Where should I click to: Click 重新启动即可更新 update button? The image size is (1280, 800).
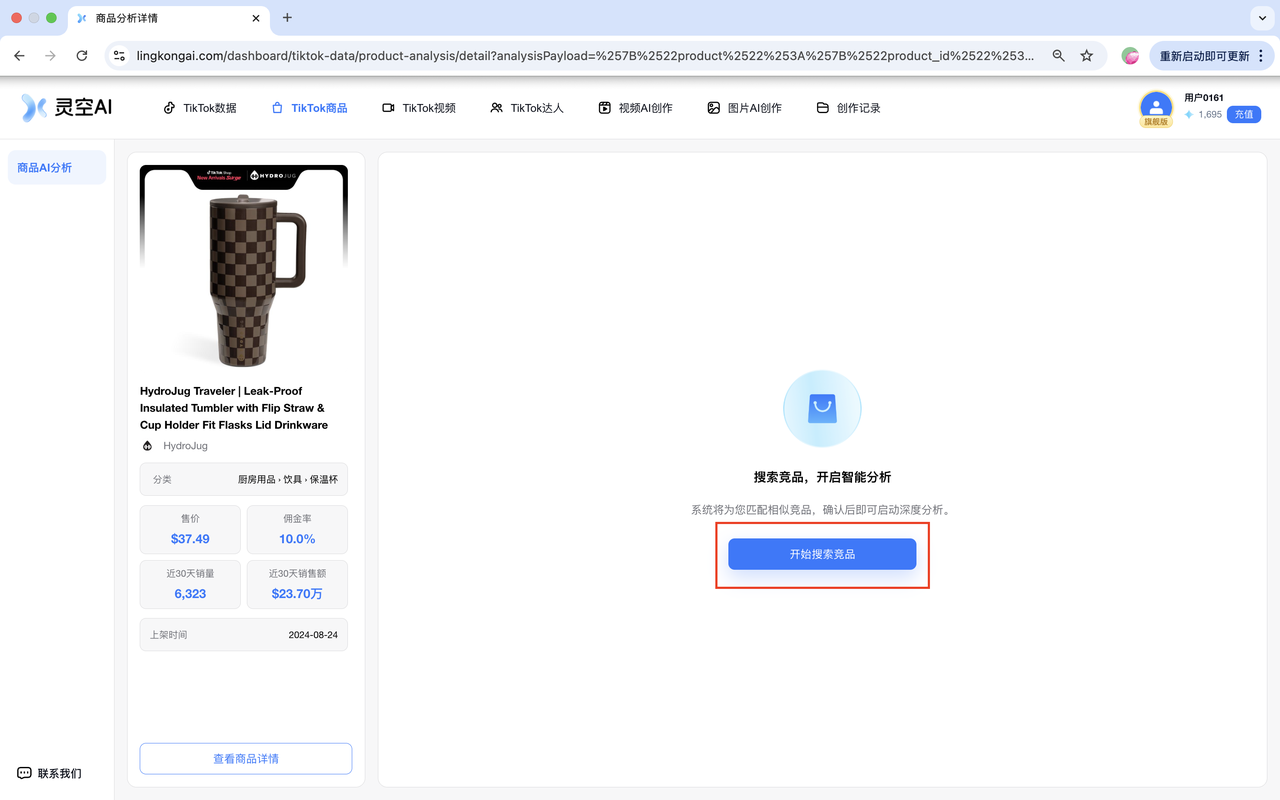coord(1204,56)
